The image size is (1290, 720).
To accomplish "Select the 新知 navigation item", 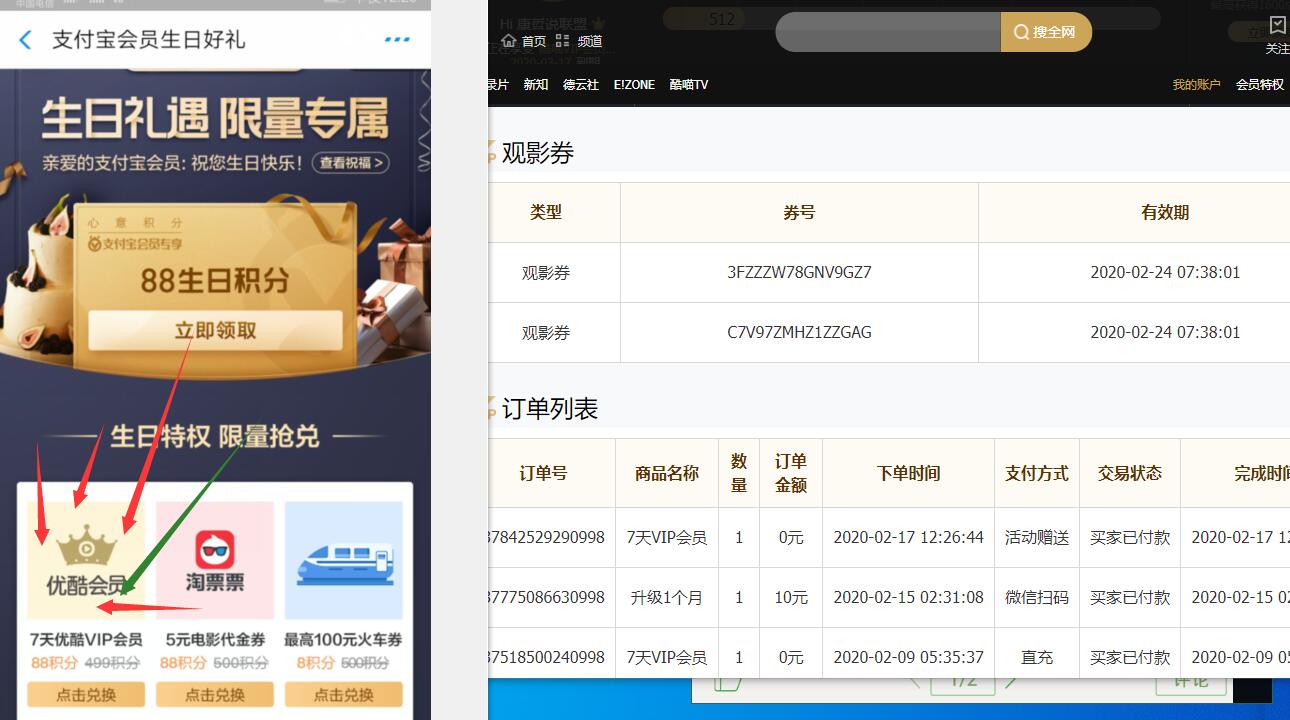I will tap(536, 85).
